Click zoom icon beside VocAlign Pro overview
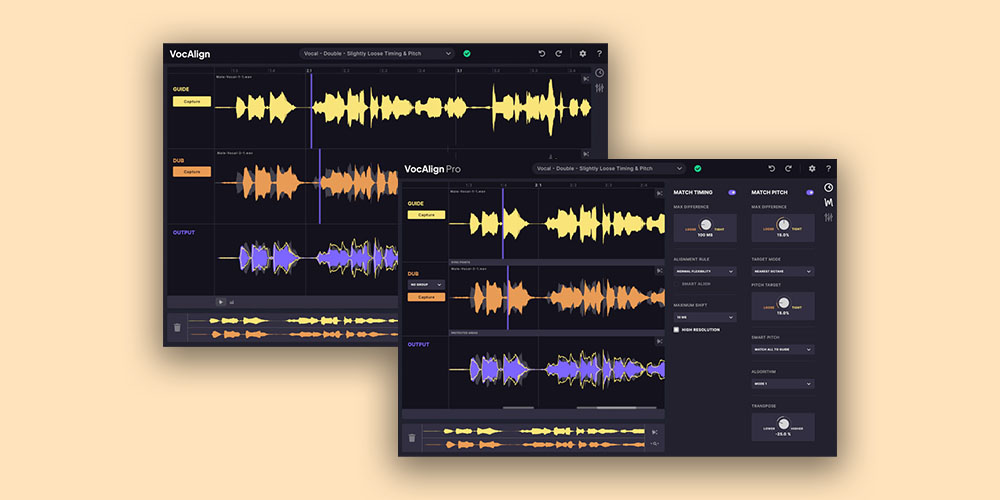Viewport: 1000px width, 500px height. click(x=656, y=444)
